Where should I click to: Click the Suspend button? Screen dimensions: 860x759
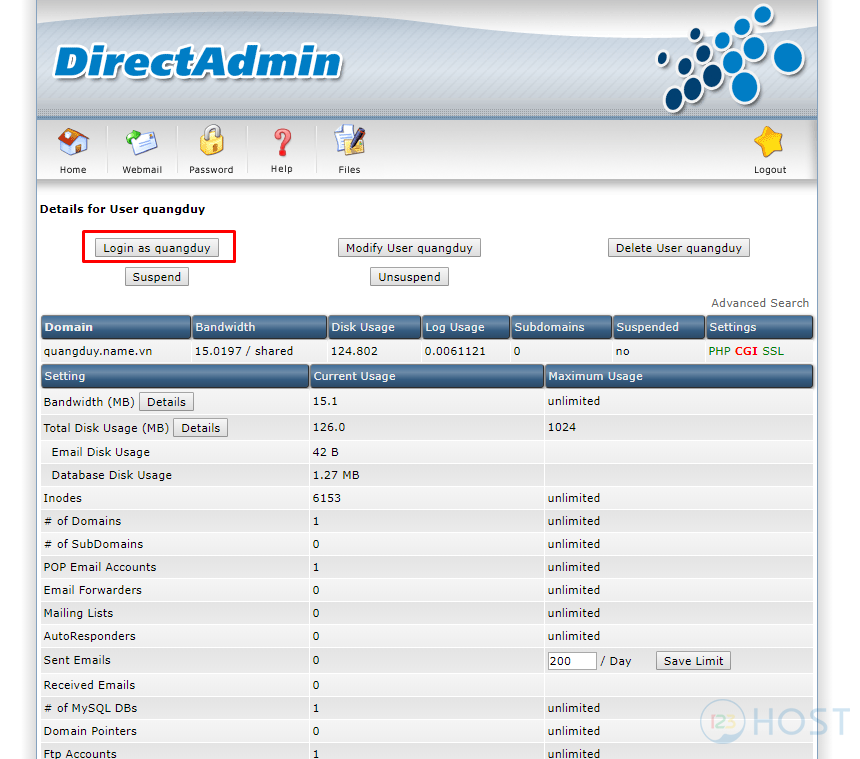tap(157, 277)
